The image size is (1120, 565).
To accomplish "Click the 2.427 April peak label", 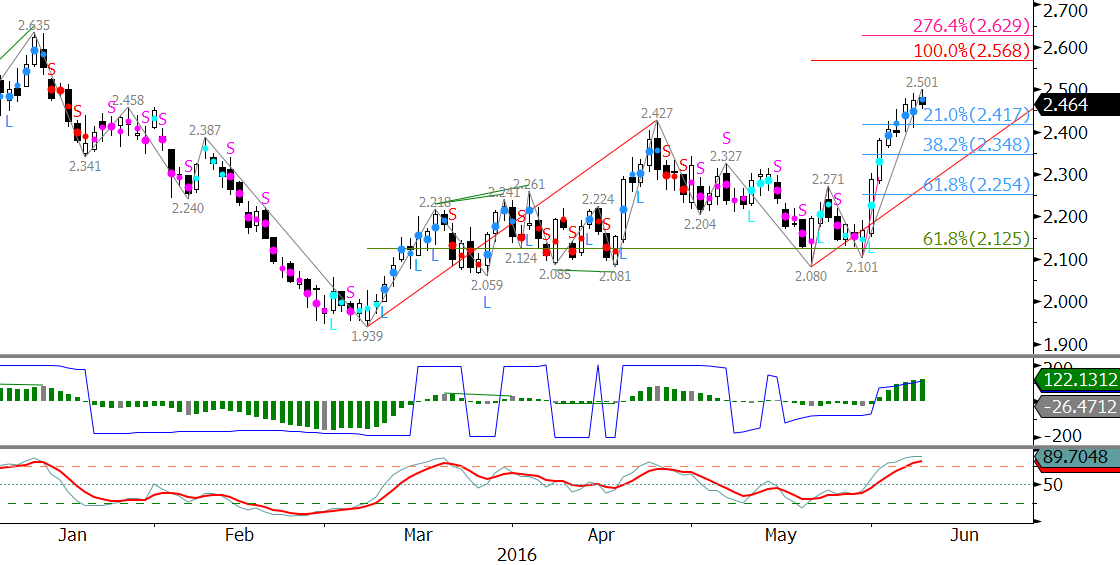I will [656, 113].
